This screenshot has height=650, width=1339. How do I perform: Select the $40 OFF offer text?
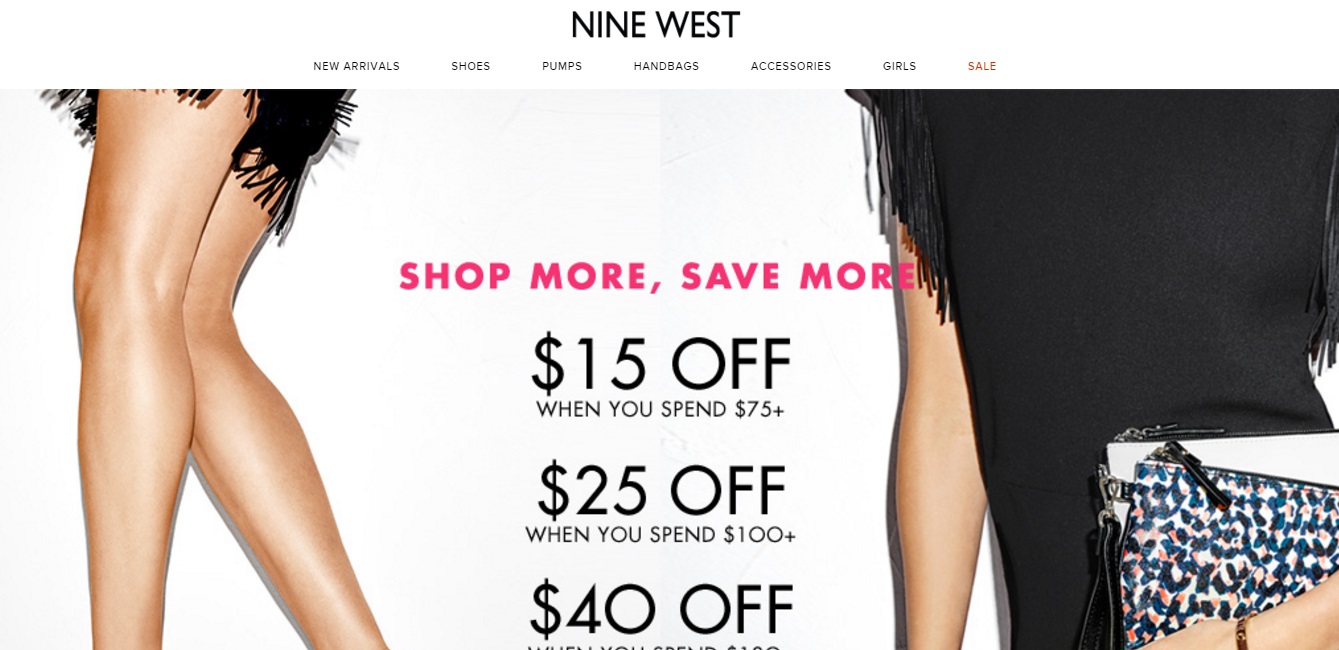(x=661, y=609)
